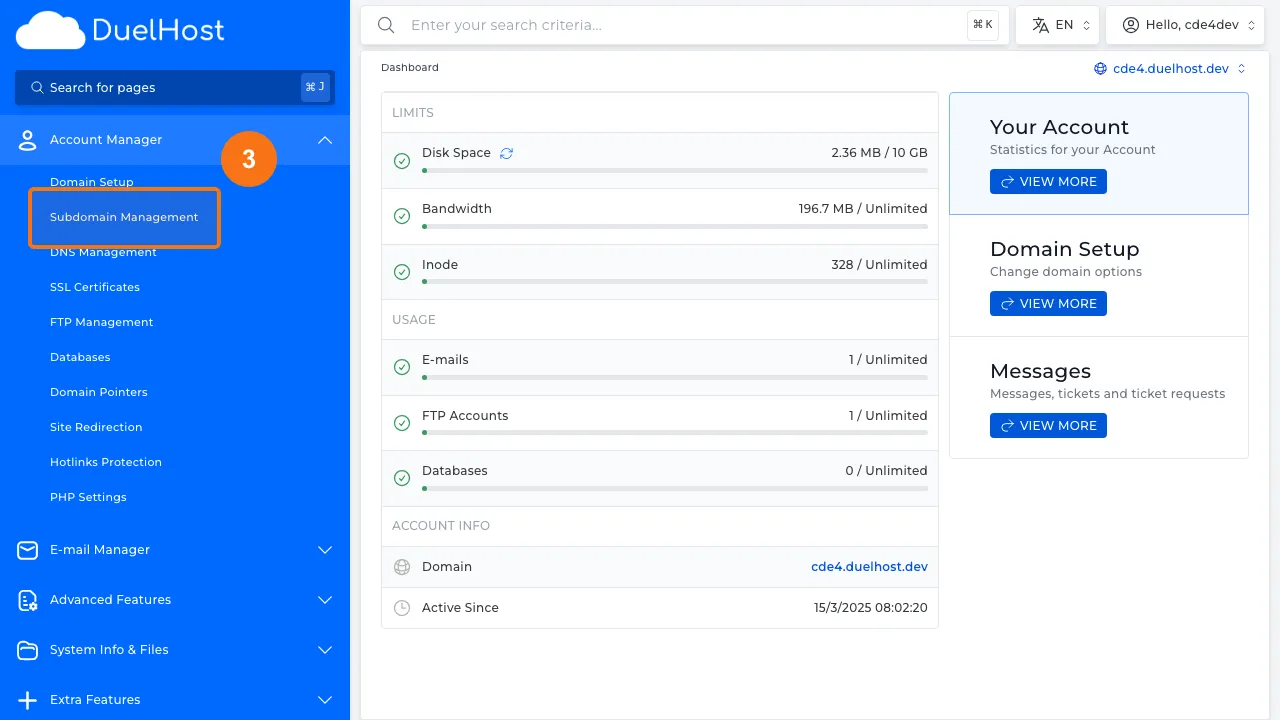Screen dimensions: 1280x720
Task: Expand the Advanced Features section
Action: (324, 600)
